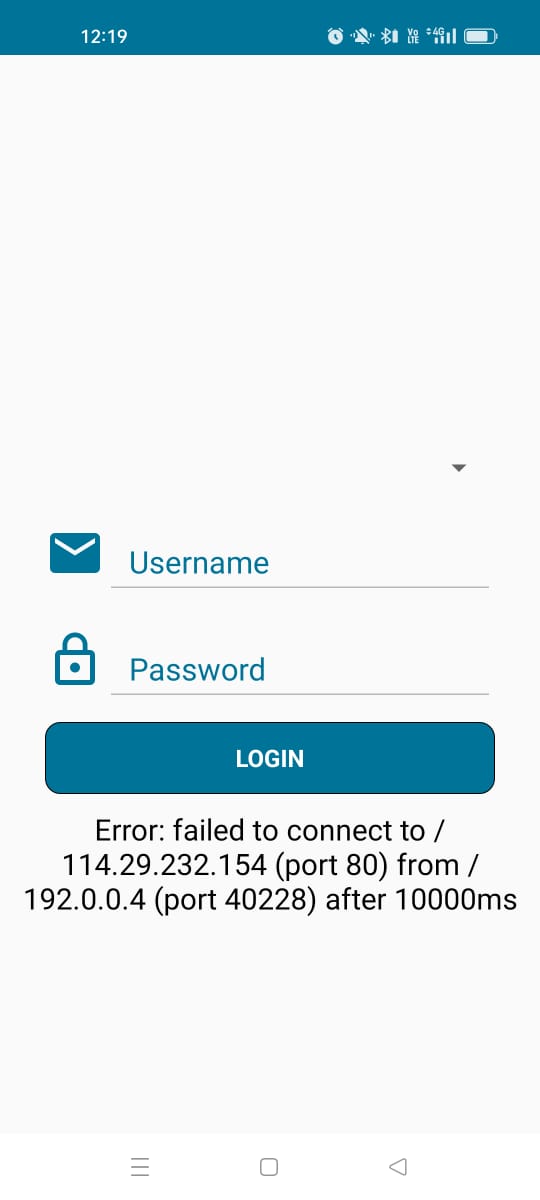Image resolution: width=540 pixels, height=1200 pixels.
Task: Tap the Bluetooth status icon
Action: [390, 37]
